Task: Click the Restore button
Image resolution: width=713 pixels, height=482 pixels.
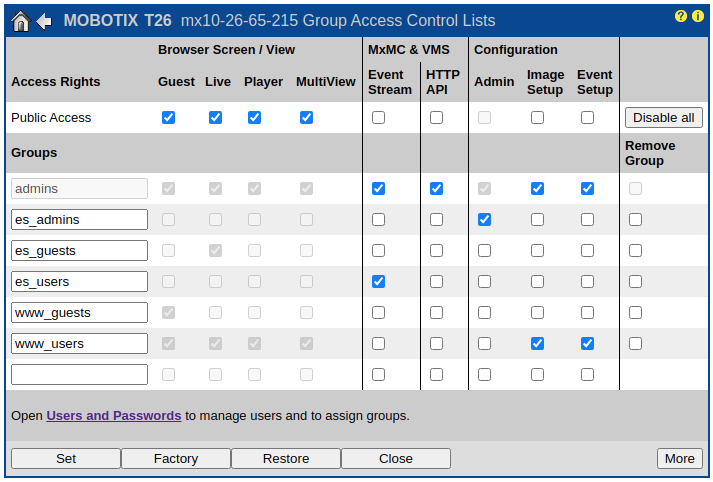Action: click(x=286, y=458)
